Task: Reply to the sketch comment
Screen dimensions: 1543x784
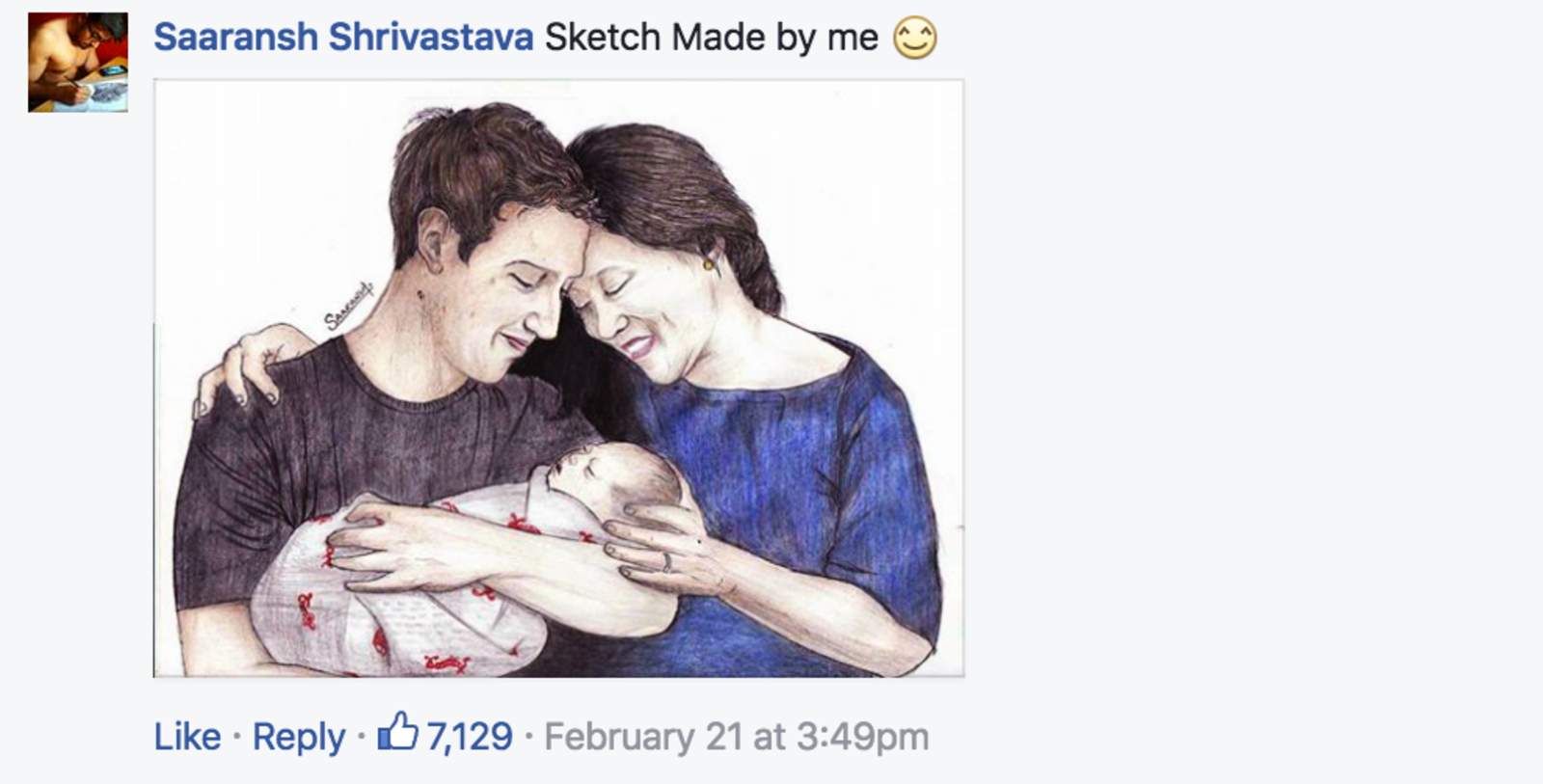Action: (x=298, y=737)
